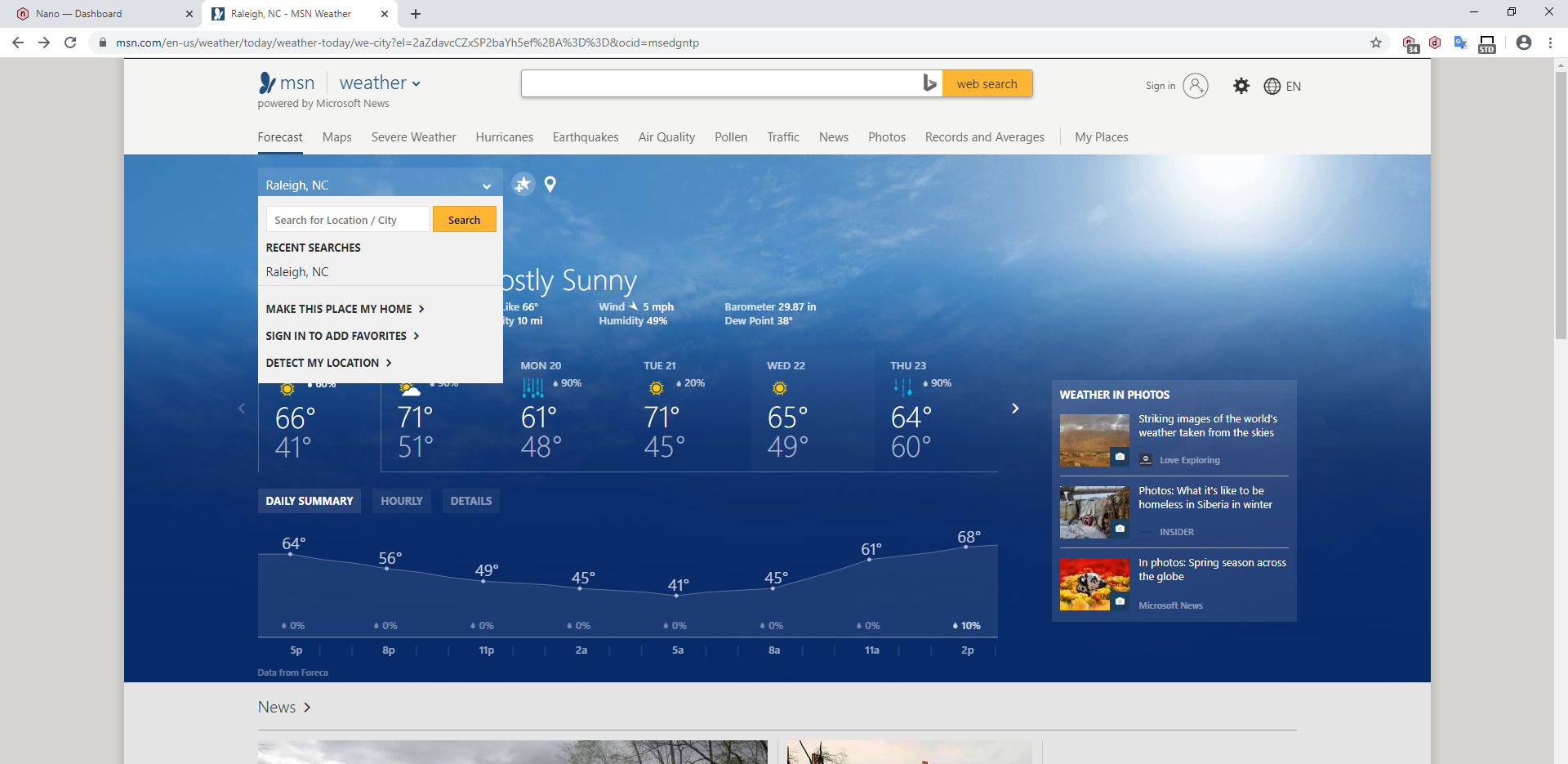Expand the News section chevron
The height and width of the screenshot is (764, 1568).
pyautogui.click(x=307, y=708)
